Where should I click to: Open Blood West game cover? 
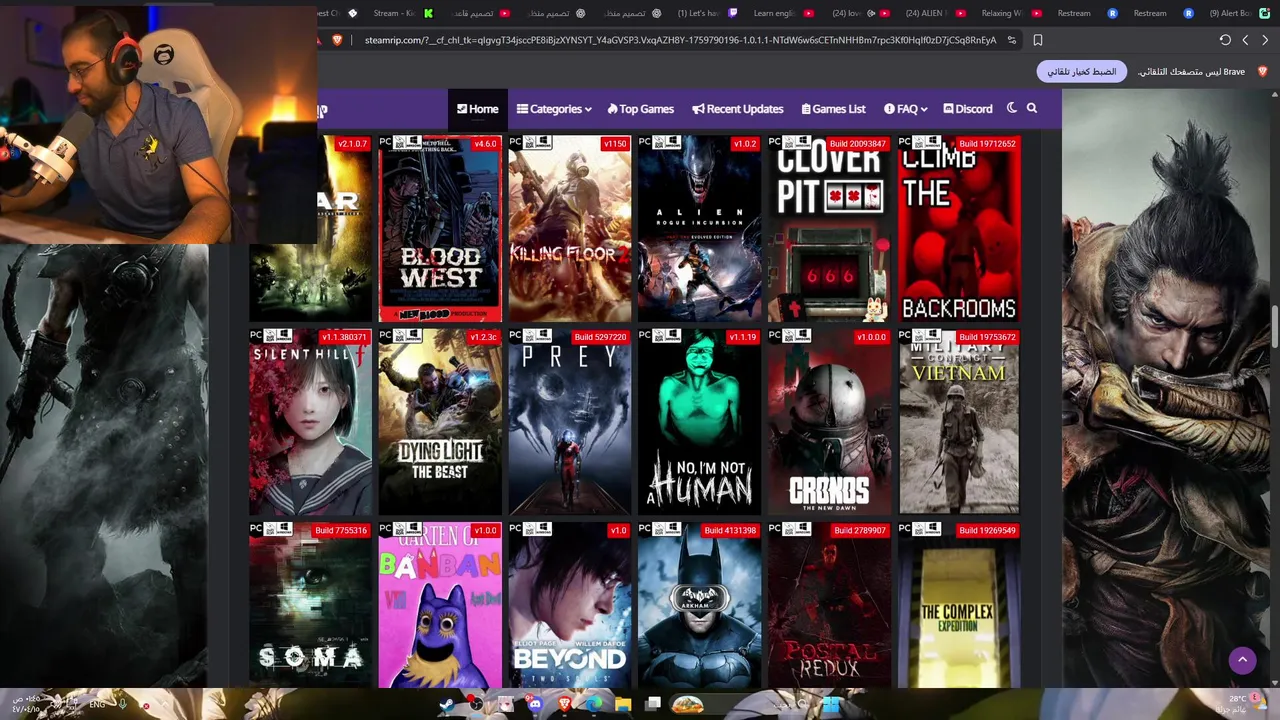coord(440,229)
